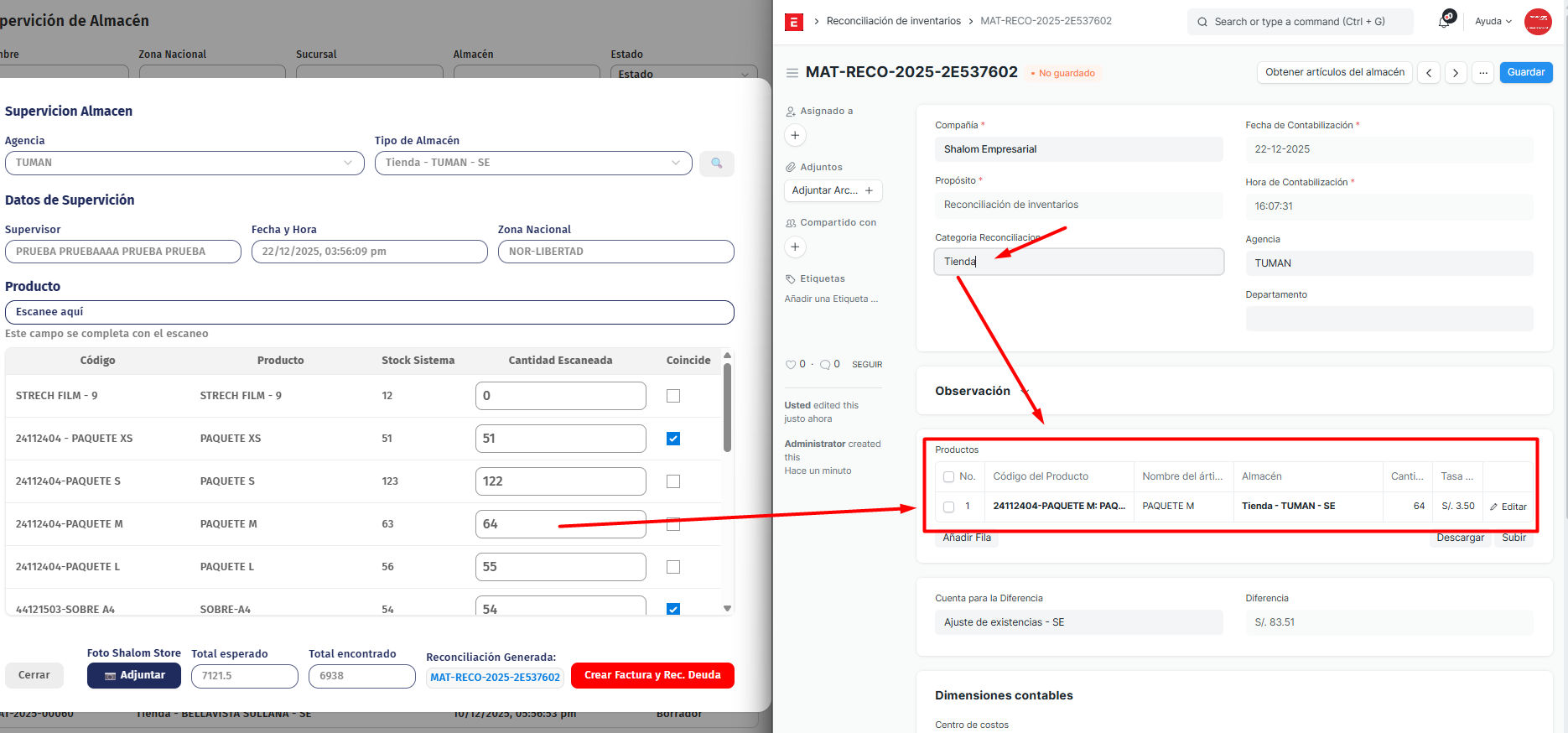The image size is (1568, 733).
Task: Go to the previous document arrow
Action: [1429, 73]
